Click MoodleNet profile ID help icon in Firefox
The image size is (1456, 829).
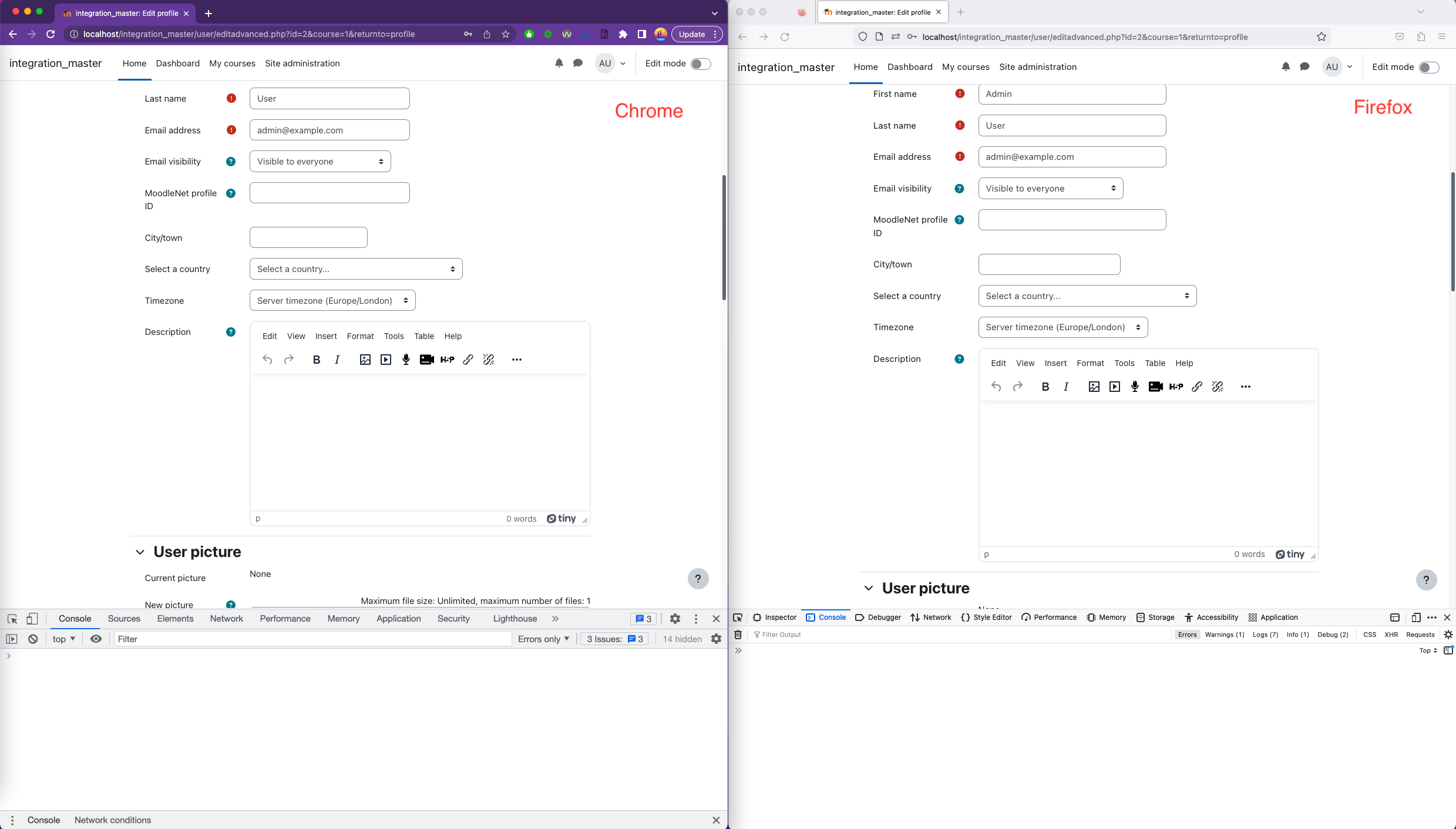point(959,220)
